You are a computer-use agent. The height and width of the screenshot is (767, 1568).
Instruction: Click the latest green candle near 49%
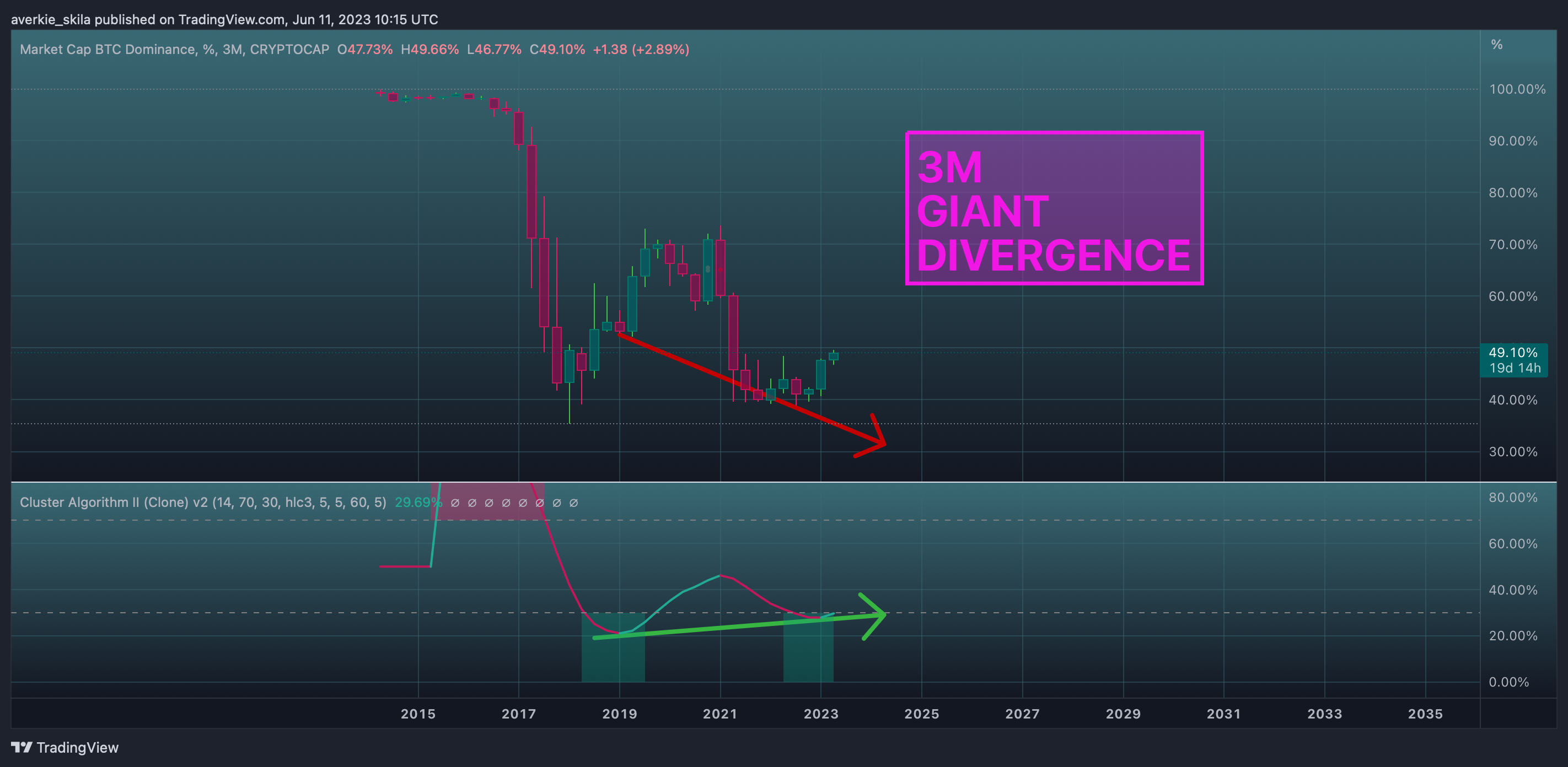(x=833, y=357)
